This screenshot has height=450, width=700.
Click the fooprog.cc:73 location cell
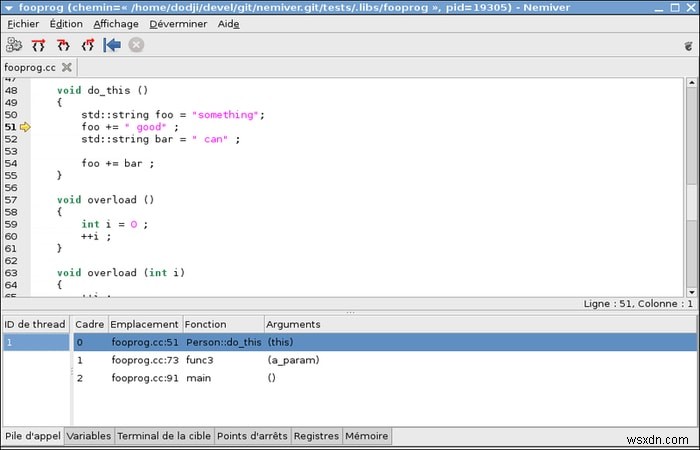point(145,360)
